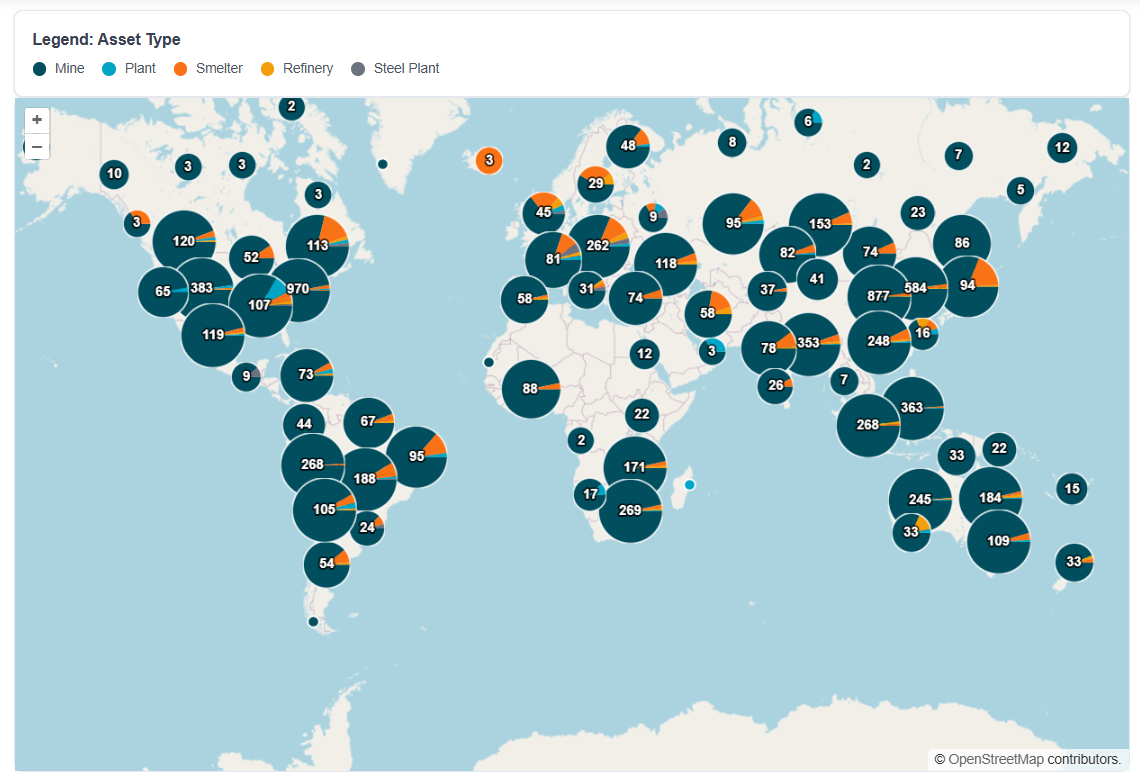Open the 268 cluster in Peru

313,465
